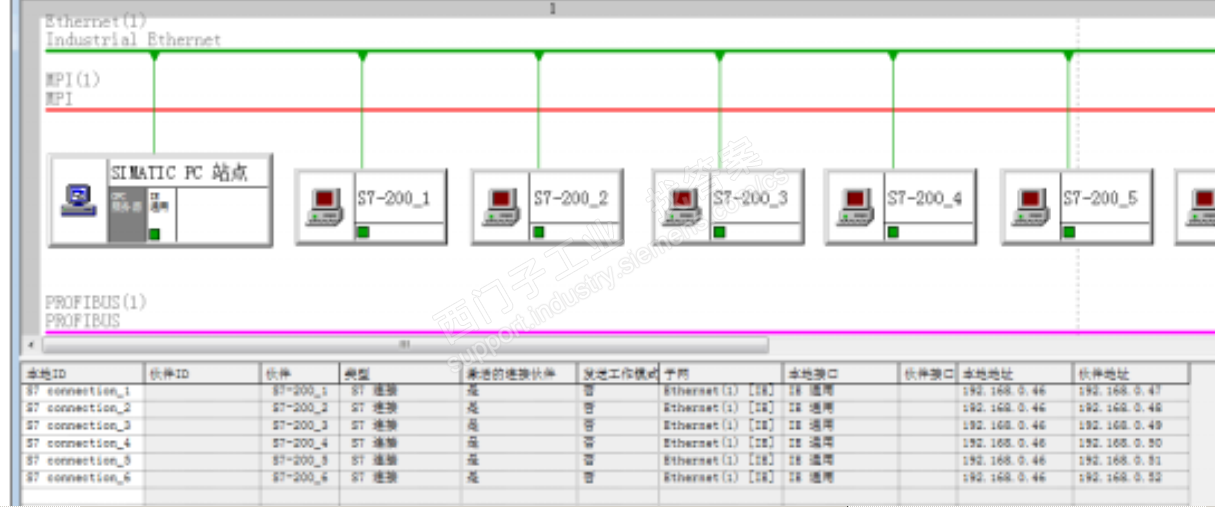Click the 本地接口 column header
Image resolution: width=1215 pixels, height=507 pixels.
(840, 374)
